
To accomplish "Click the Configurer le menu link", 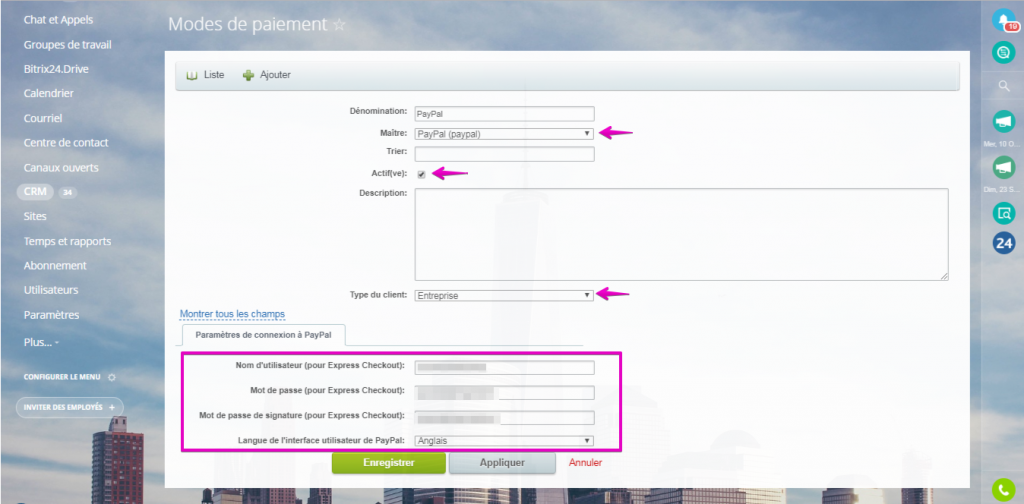I will tap(62, 377).
